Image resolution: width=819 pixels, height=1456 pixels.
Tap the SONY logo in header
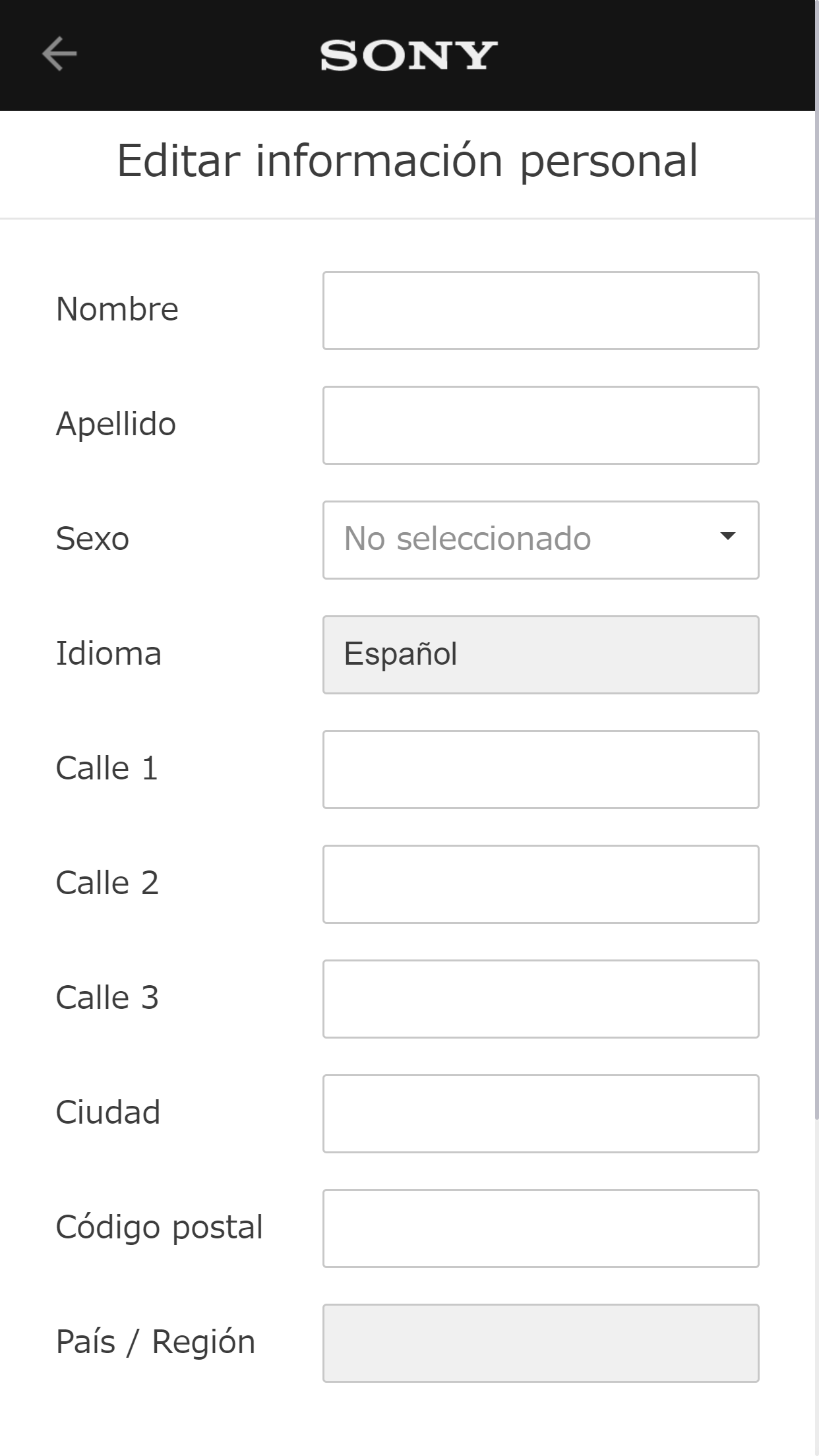409,55
